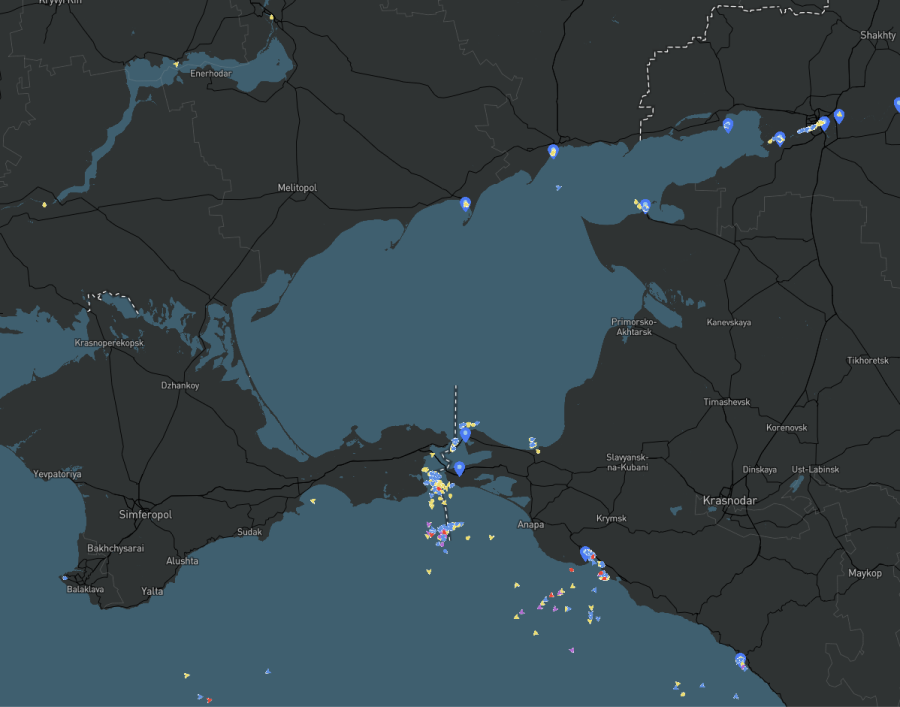Select the Anapa label on the coast
900x707 pixels.
(531, 524)
